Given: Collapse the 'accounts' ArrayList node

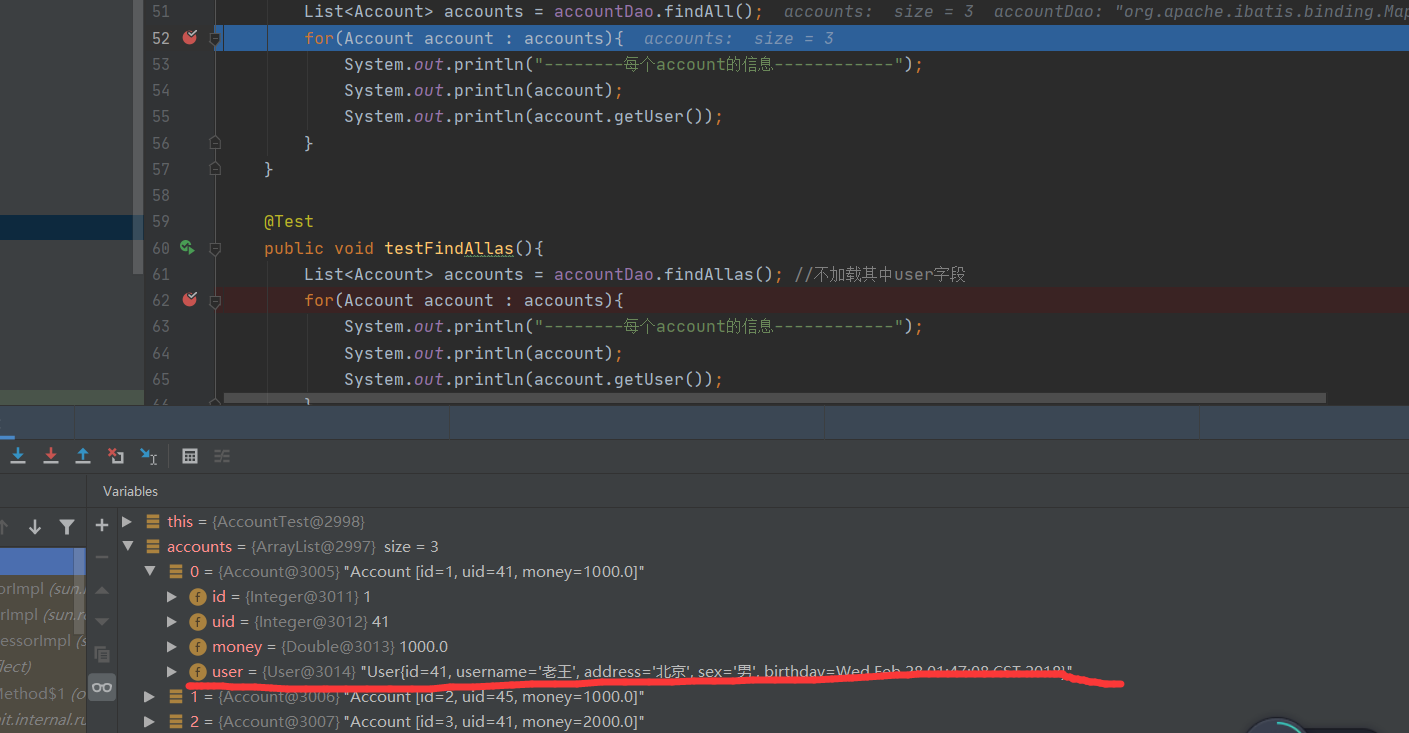Looking at the screenshot, I should [x=127, y=546].
